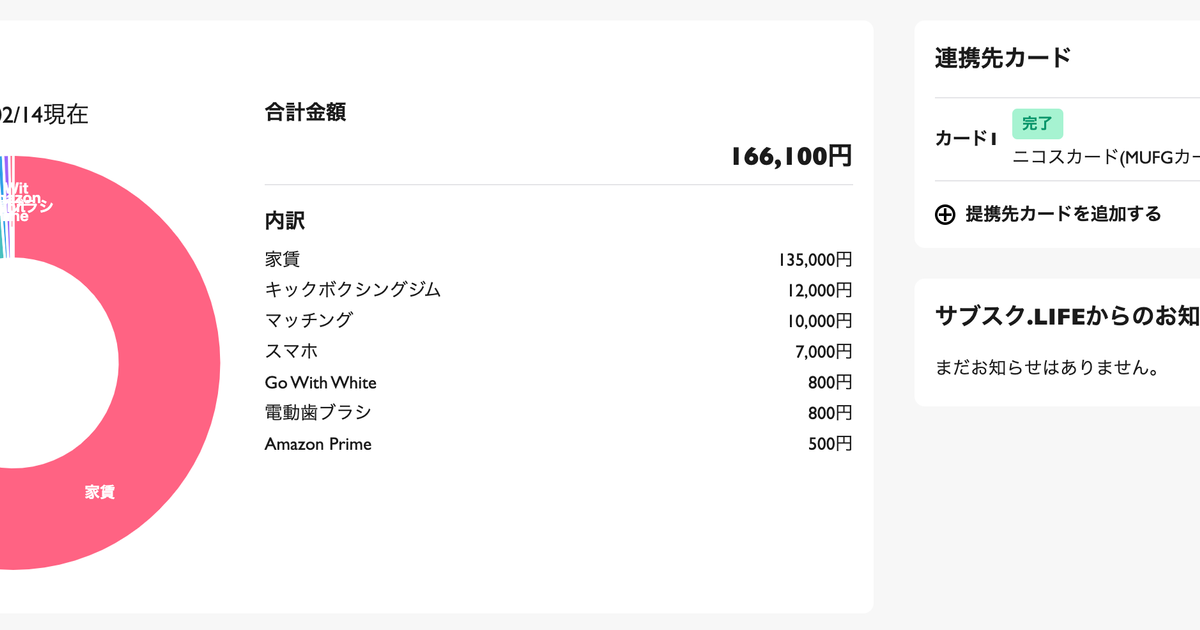Select the 家賃 row in the breakdown
The height and width of the screenshot is (630, 1200).
[x=558, y=260]
